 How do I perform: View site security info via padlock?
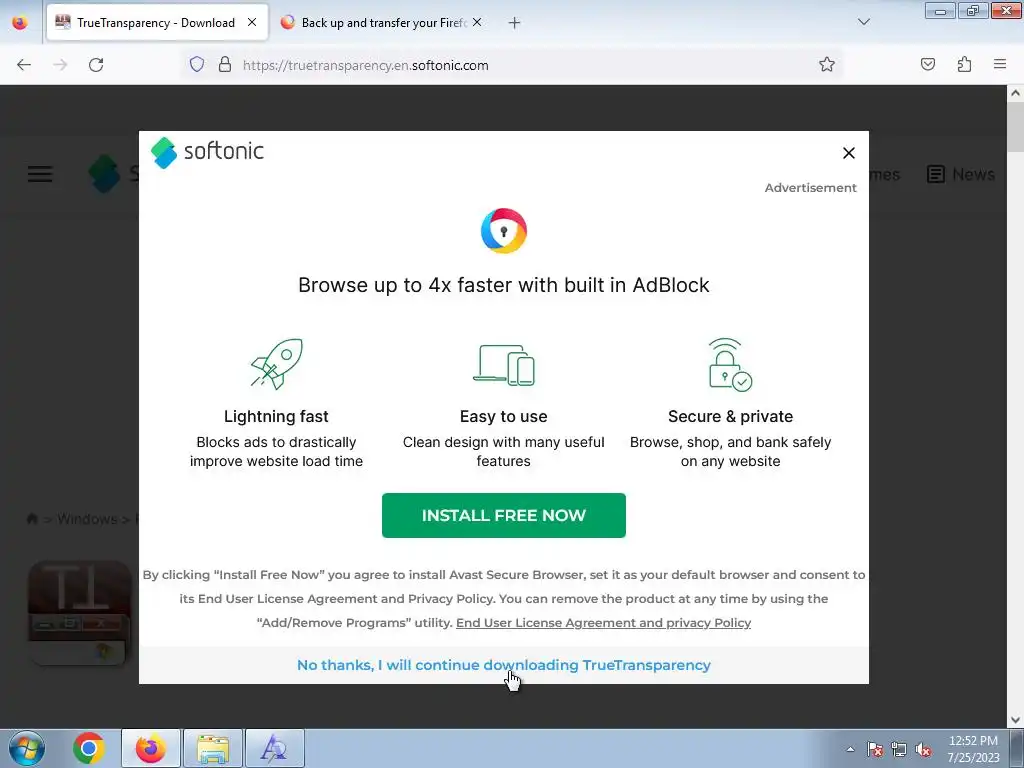point(225,65)
